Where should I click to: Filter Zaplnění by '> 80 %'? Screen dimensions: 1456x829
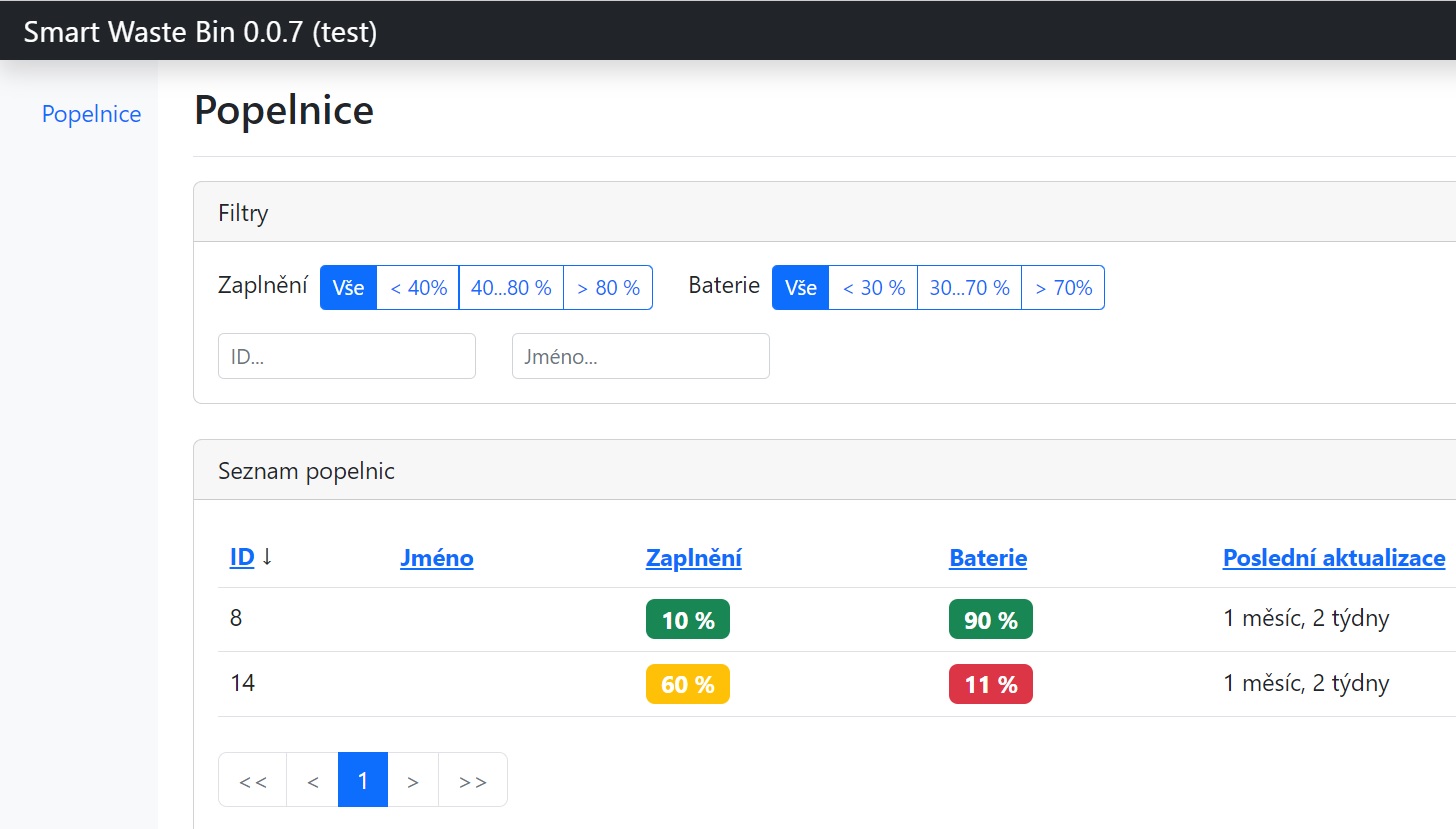click(x=608, y=288)
